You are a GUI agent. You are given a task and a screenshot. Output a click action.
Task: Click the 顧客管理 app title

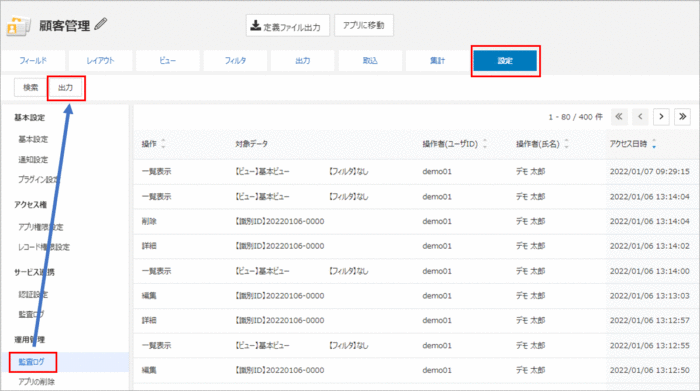click(x=65, y=26)
